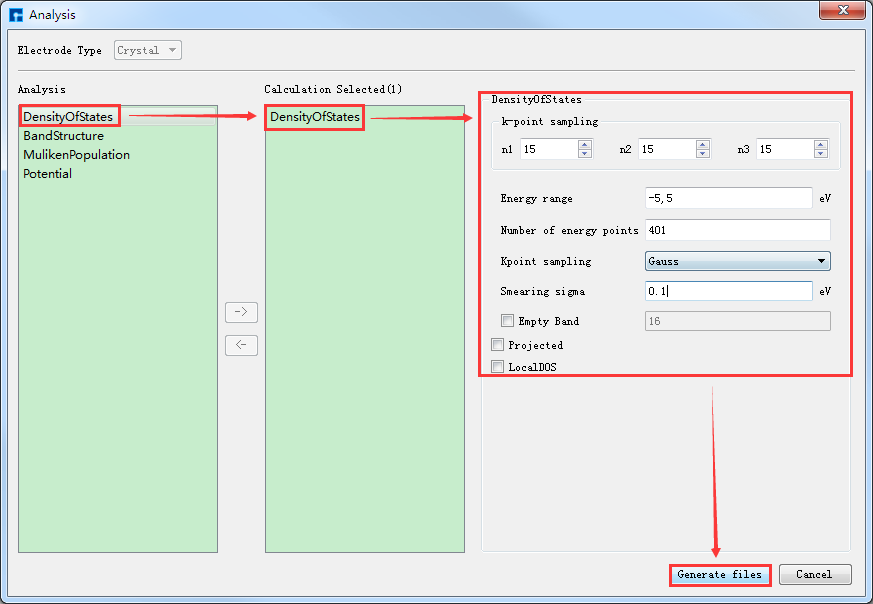Select MulikenPopulation in the Analysis list
The width and height of the screenshot is (873, 604).
tap(76, 155)
